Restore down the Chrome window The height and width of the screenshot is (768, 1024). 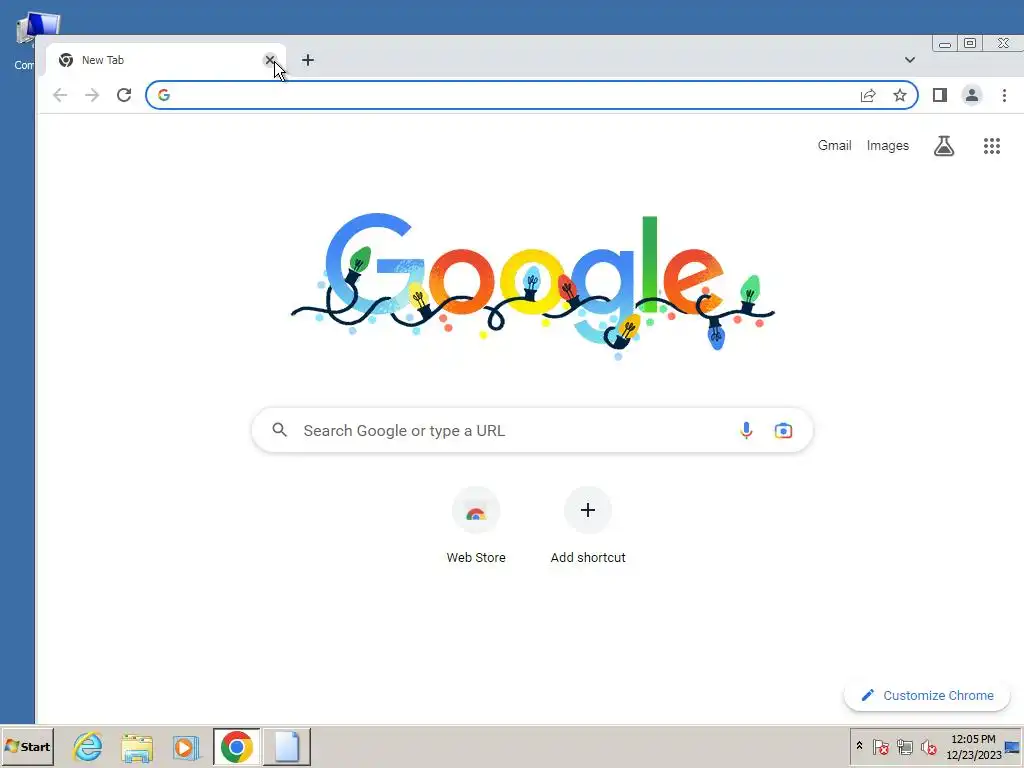970,43
